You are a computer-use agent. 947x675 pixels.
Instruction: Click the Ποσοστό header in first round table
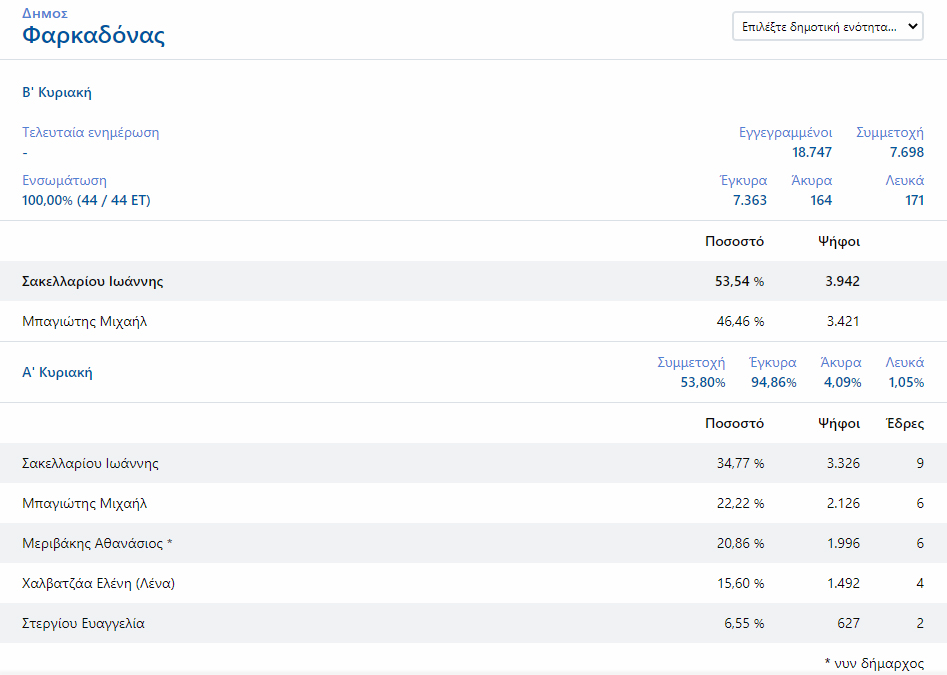[734, 423]
